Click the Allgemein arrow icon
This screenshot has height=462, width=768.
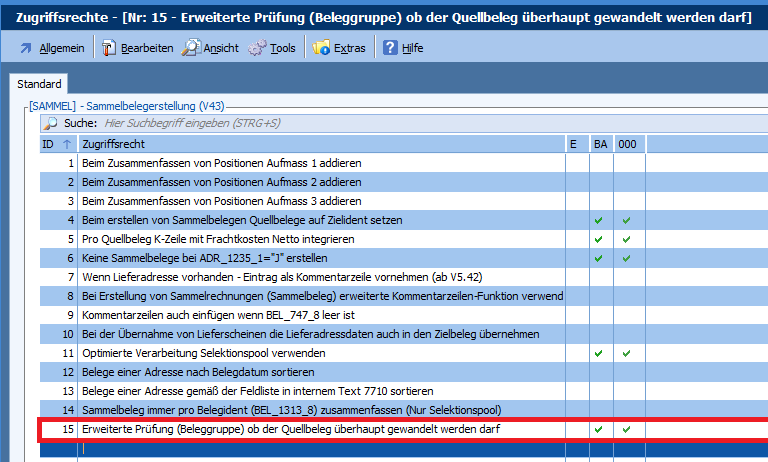coord(26,48)
